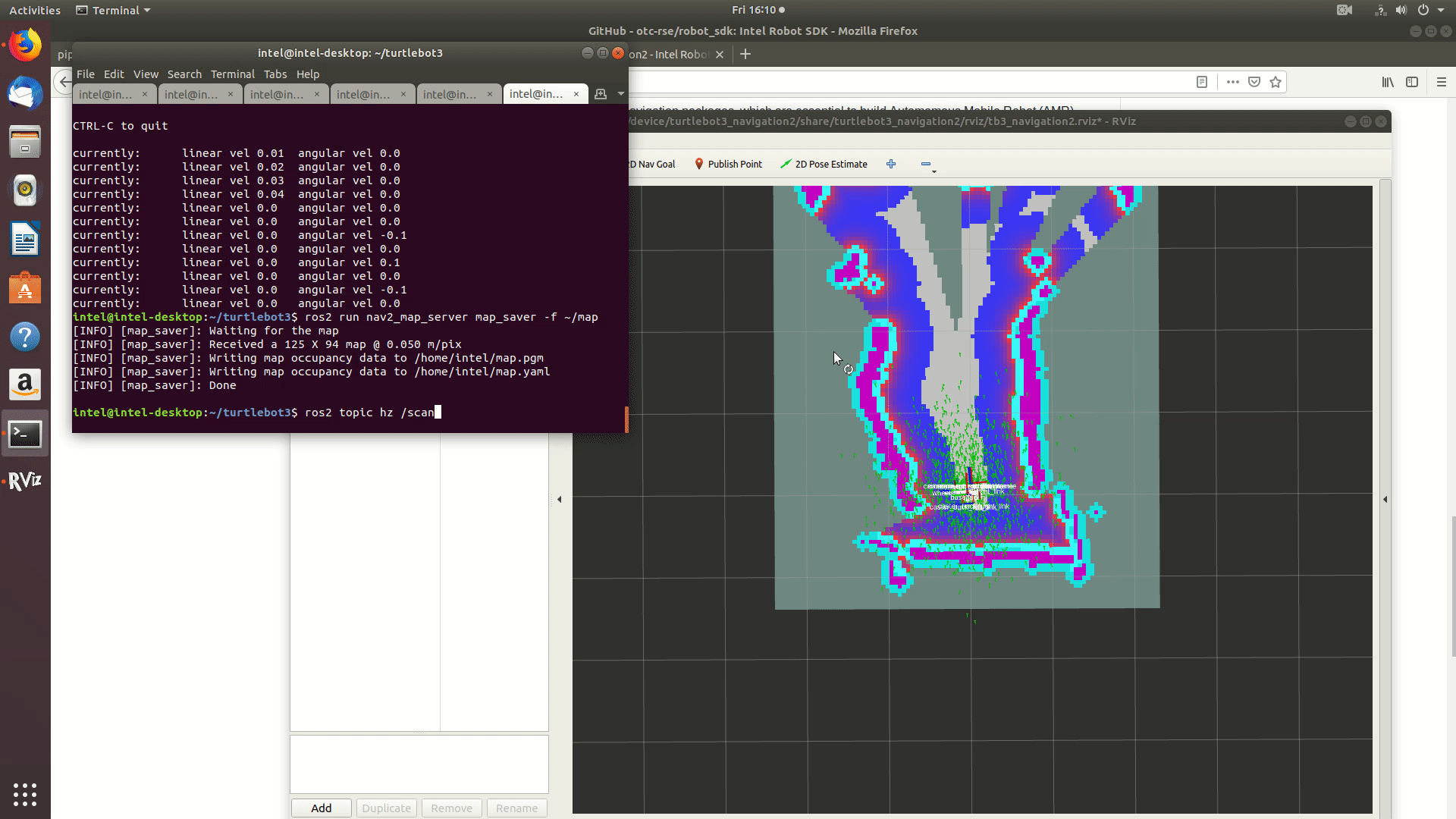Switch to the first terminal tab

pyautogui.click(x=106, y=94)
